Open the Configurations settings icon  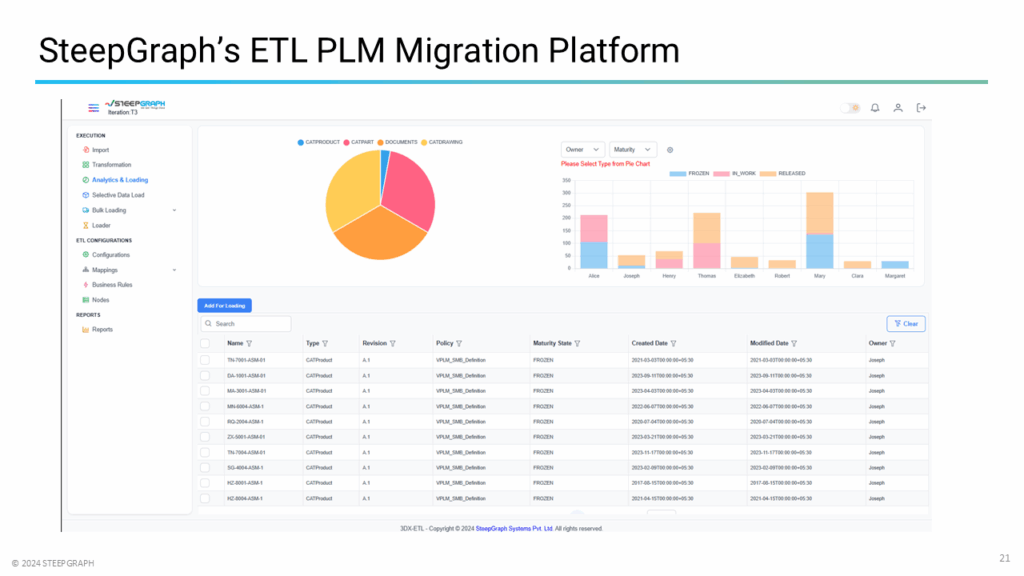point(84,254)
